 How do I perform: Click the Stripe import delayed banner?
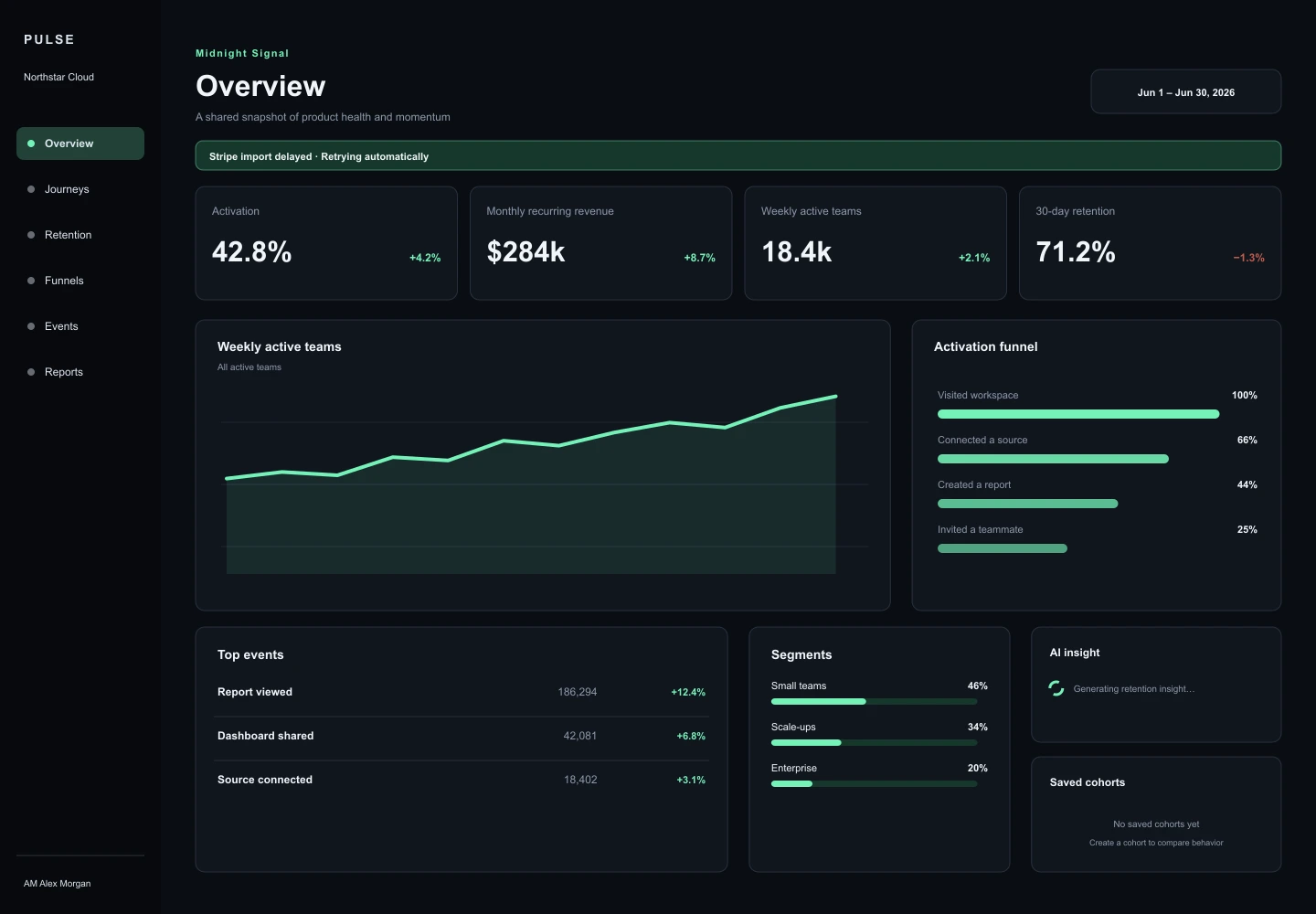(738, 155)
